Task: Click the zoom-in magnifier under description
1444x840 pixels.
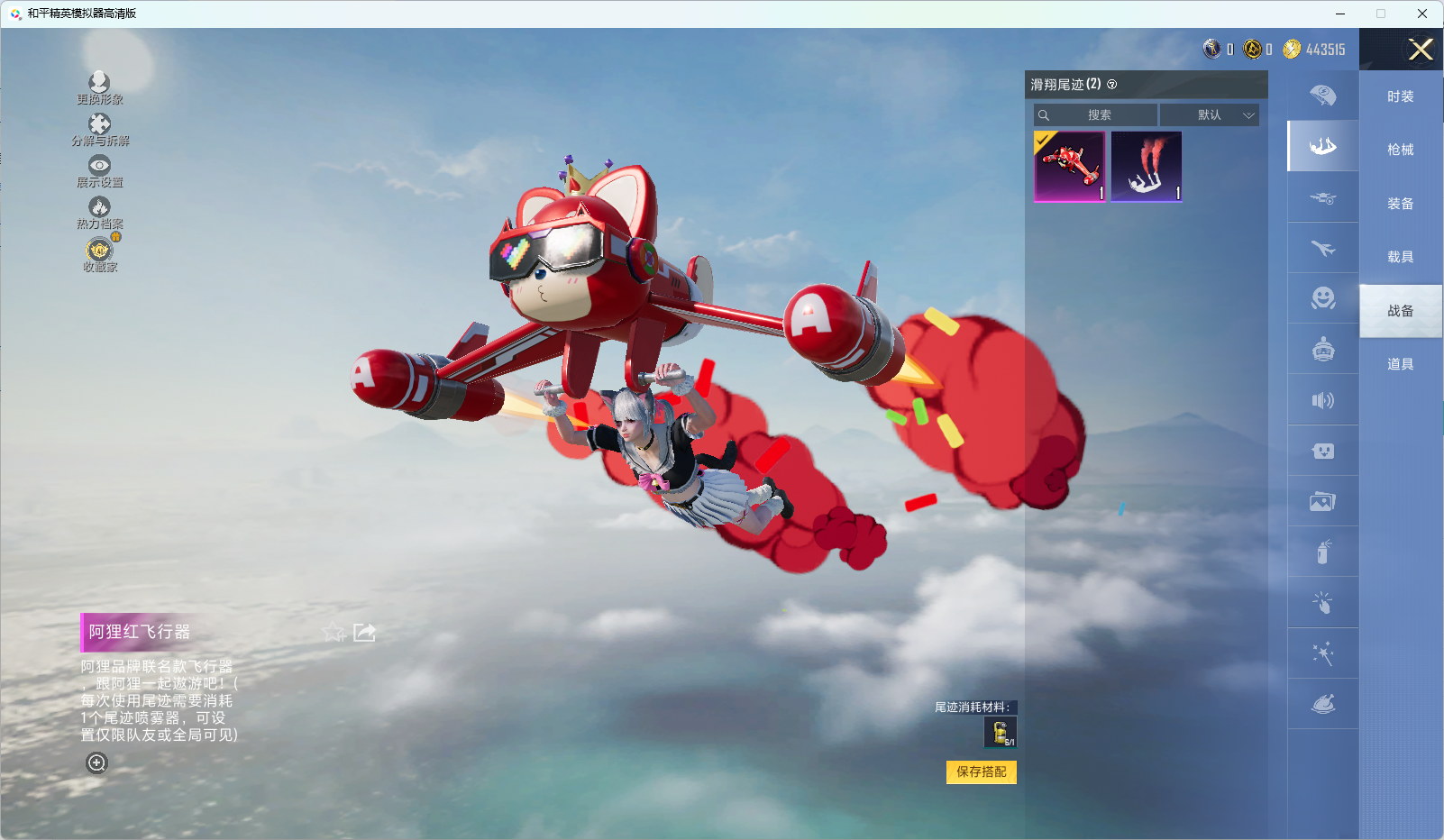Action: coord(96,763)
